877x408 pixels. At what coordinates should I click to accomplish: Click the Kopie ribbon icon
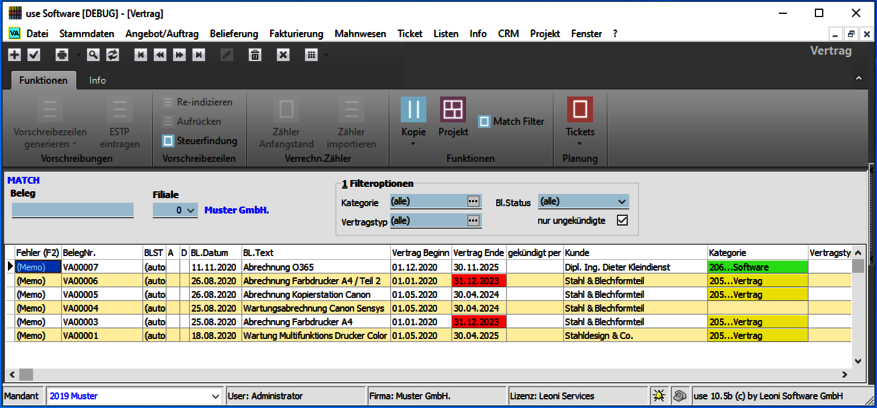point(413,112)
